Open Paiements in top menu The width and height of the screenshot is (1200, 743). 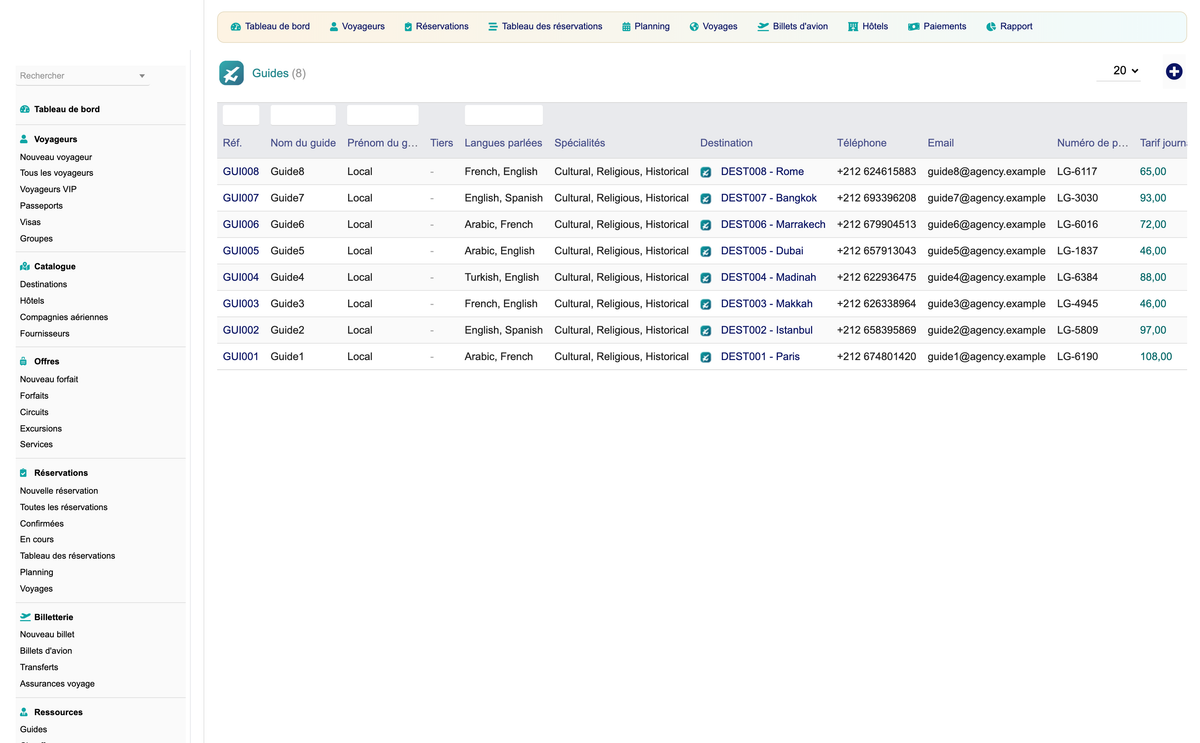(x=945, y=27)
